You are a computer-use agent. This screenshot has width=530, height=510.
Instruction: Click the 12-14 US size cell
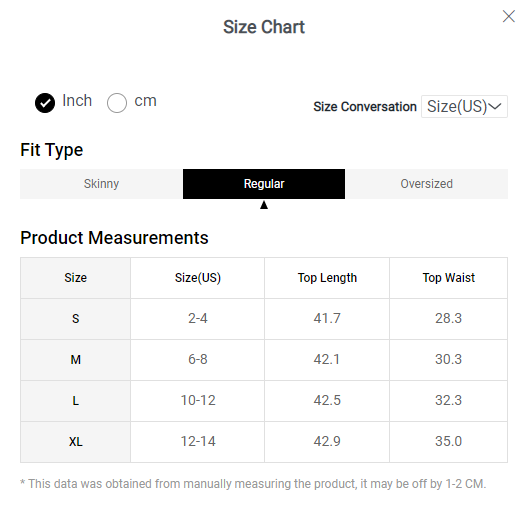click(198, 441)
